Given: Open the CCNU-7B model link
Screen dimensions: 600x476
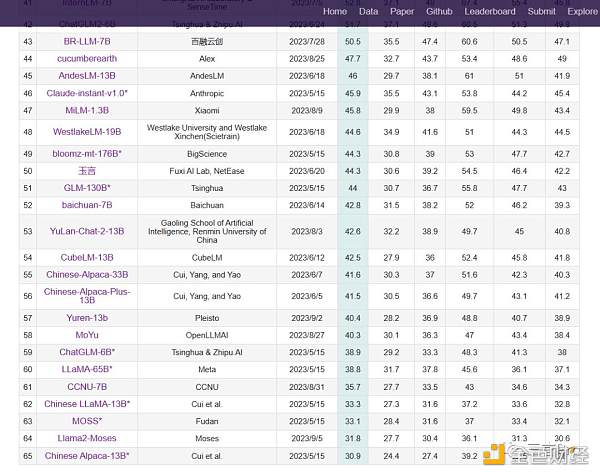Looking at the screenshot, I should pyautogui.click(x=87, y=387).
